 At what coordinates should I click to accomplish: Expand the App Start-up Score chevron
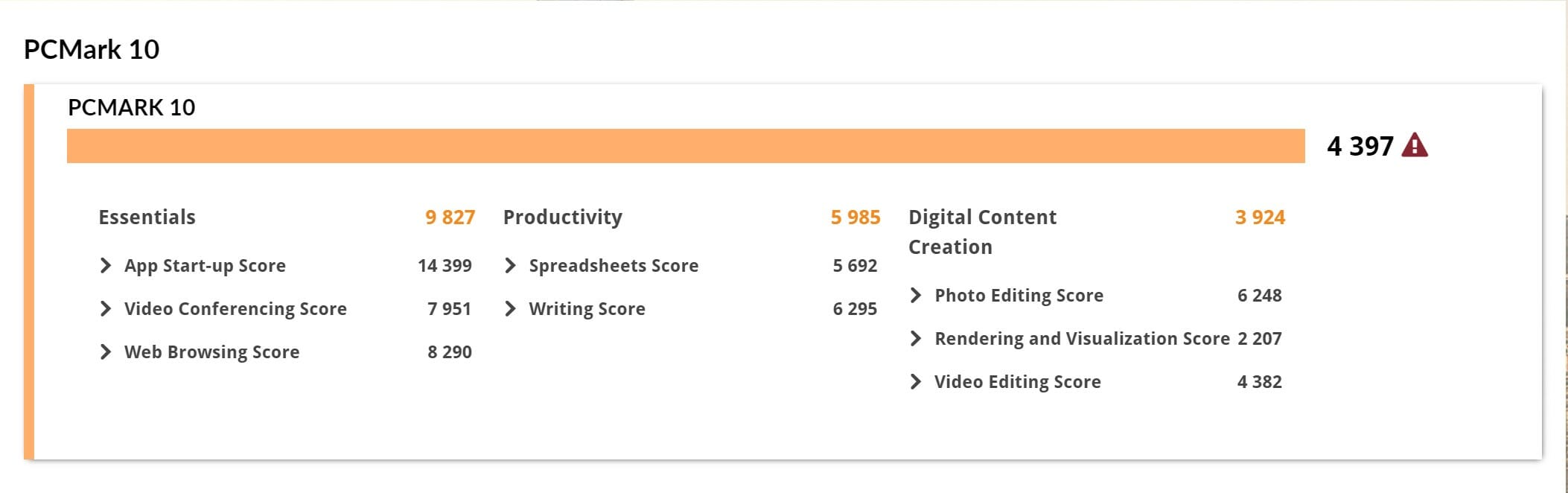point(106,266)
